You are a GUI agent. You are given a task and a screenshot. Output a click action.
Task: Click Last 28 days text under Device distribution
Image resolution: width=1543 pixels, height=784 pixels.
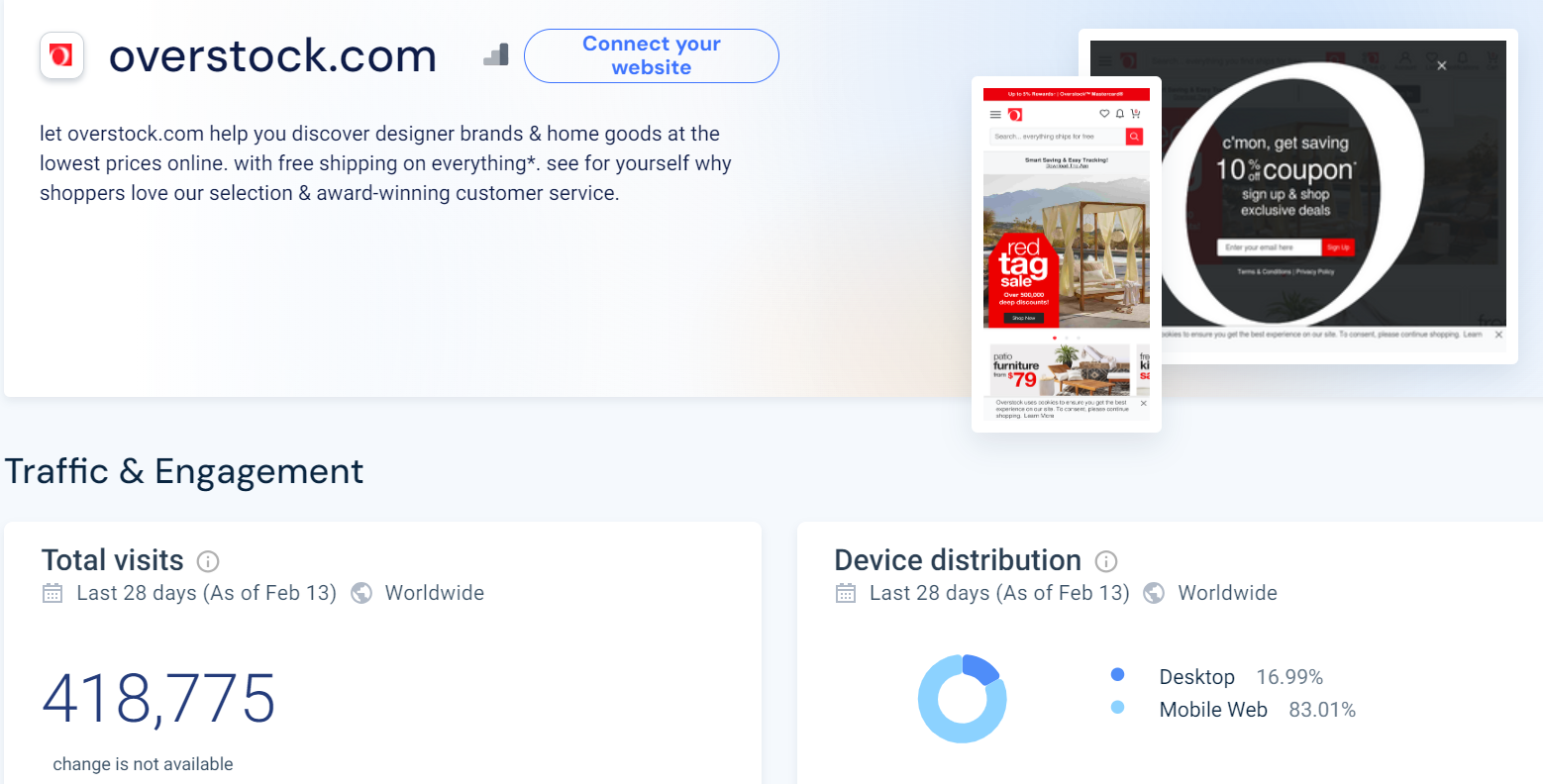pyautogui.click(x=999, y=593)
